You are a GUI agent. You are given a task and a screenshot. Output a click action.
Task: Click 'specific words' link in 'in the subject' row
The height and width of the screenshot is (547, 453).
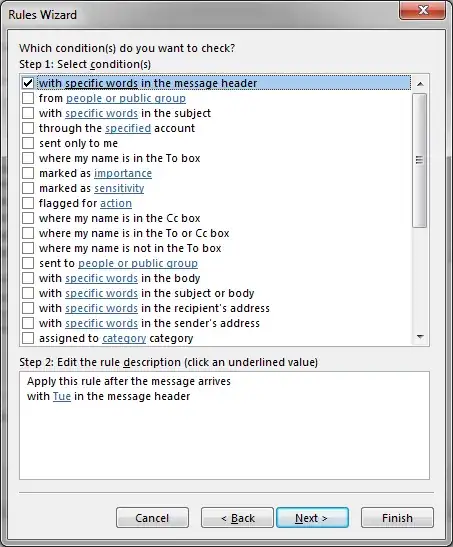(101, 113)
